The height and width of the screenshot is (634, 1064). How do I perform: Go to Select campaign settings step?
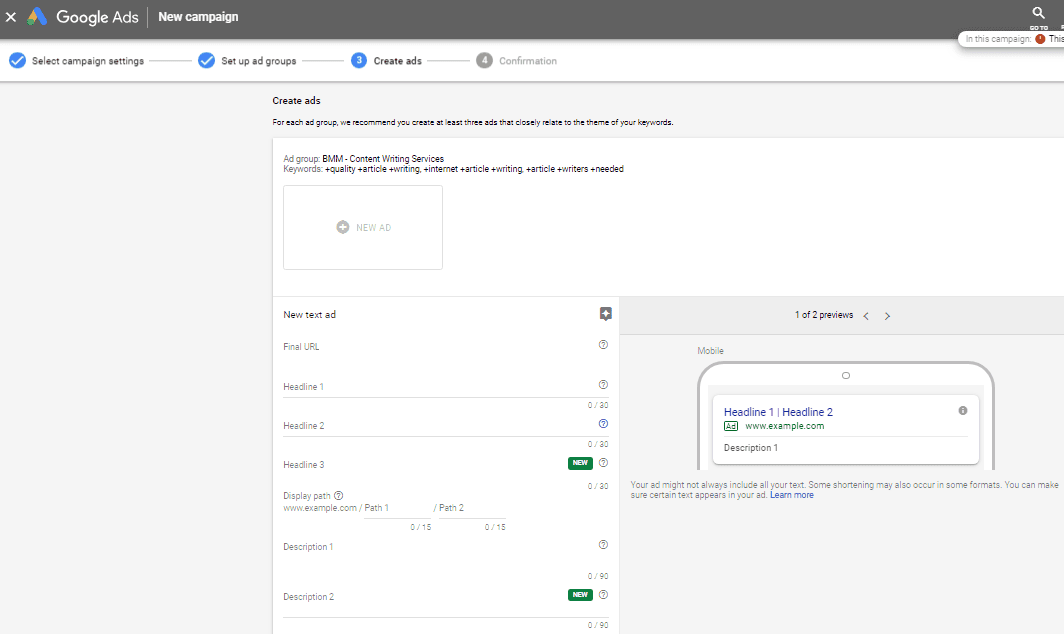click(77, 61)
